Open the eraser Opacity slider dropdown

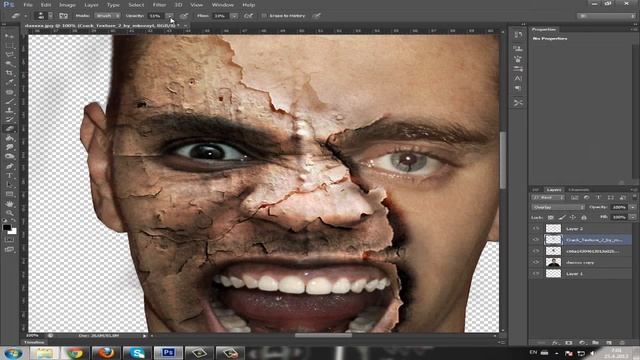pos(169,16)
